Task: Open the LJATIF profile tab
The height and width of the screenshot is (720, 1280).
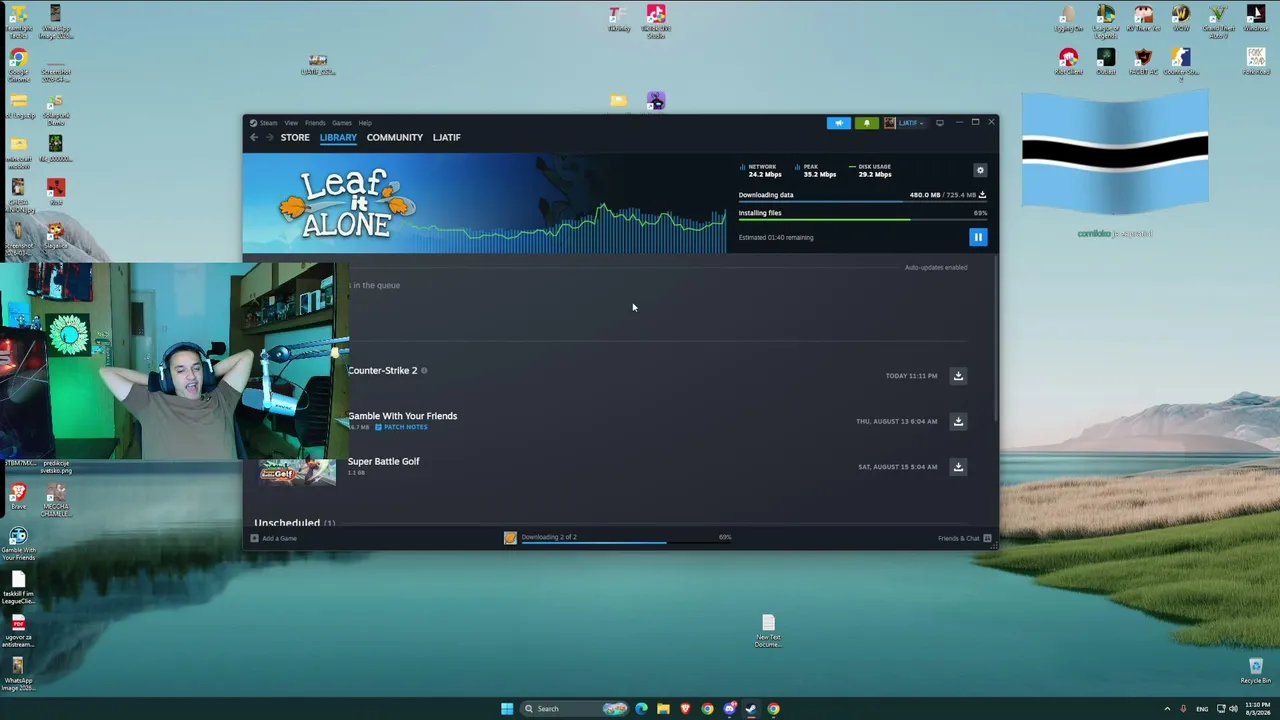Action: click(x=447, y=137)
